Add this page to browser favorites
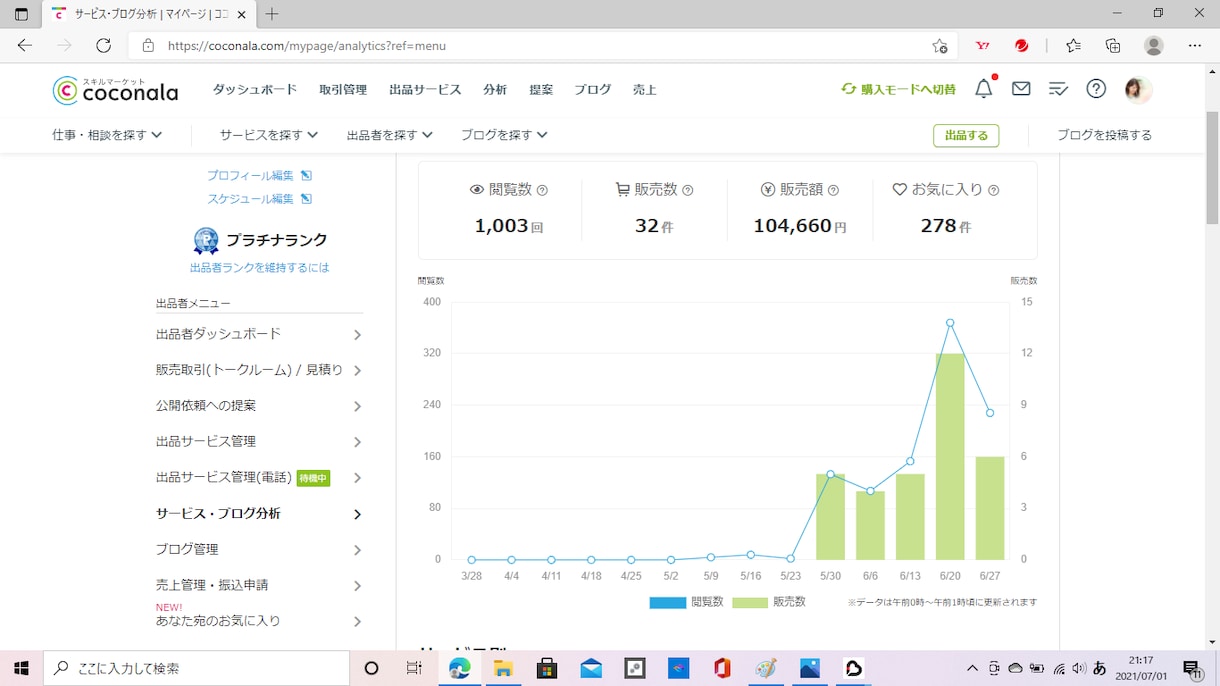This screenshot has width=1220, height=686. (x=939, y=45)
